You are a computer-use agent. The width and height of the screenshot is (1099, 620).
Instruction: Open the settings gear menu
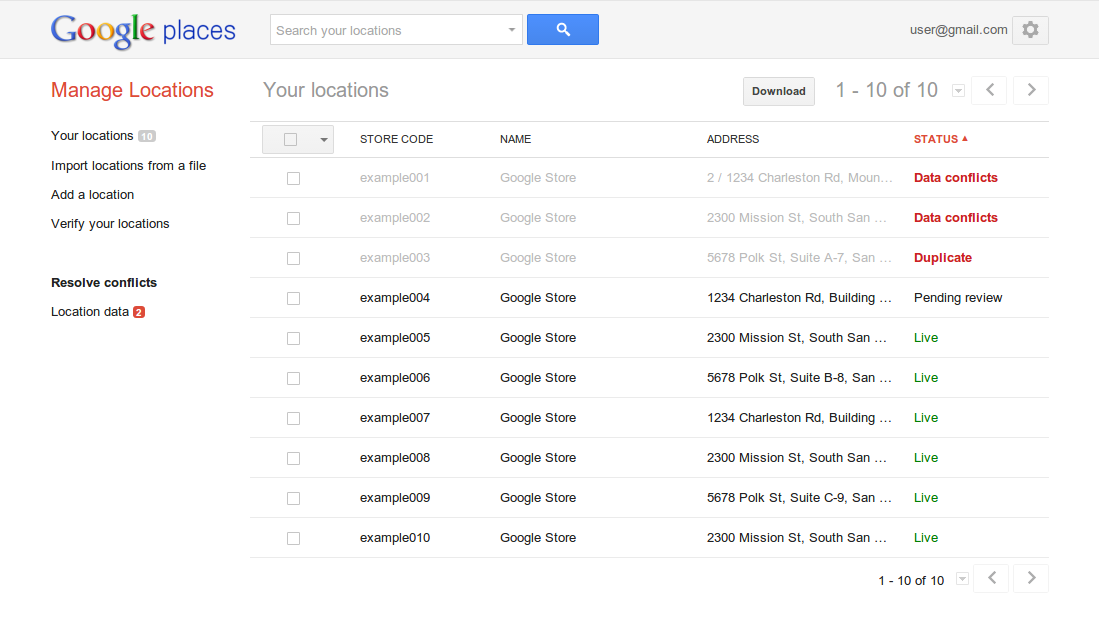tap(1030, 30)
